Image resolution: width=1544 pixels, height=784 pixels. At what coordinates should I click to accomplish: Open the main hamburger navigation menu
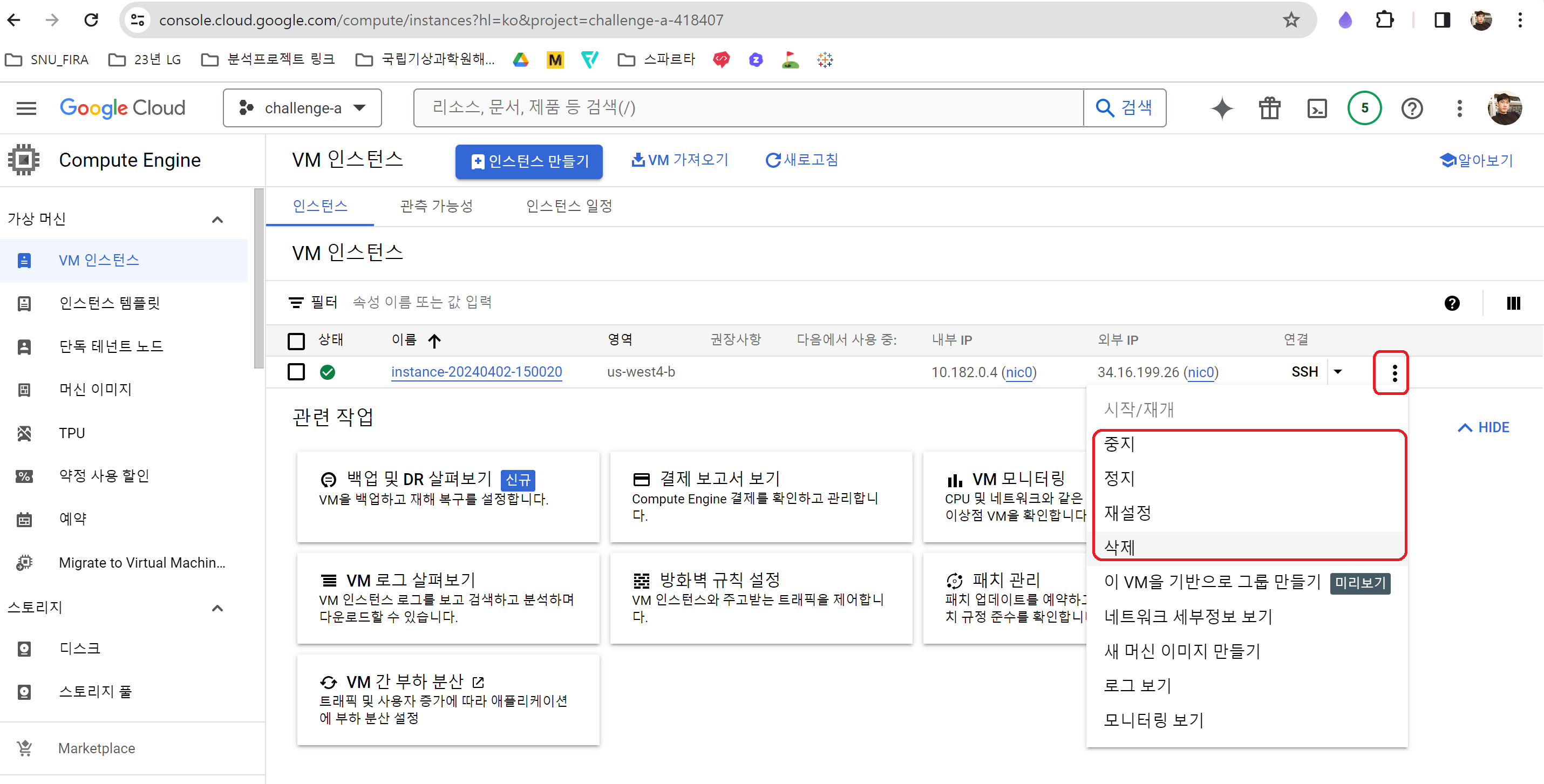pyautogui.click(x=26, y=108)
